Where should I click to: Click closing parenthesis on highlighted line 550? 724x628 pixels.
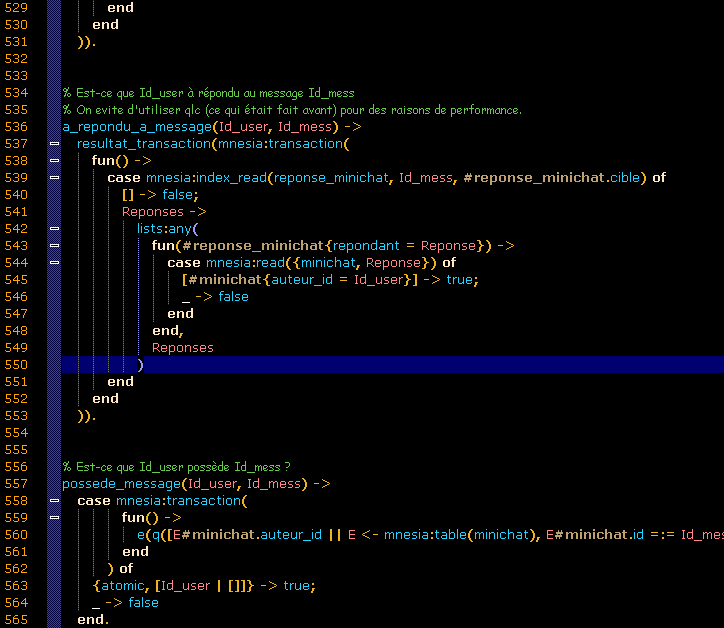[140, 365]
